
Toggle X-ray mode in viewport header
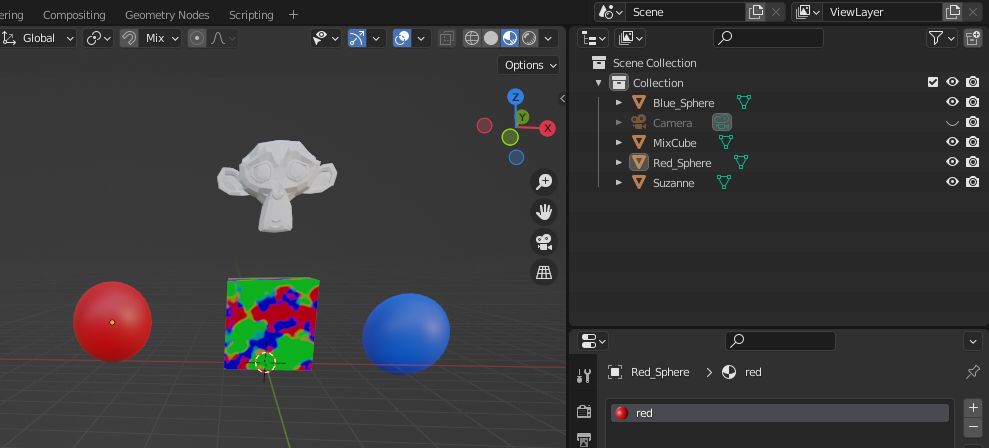(446, 38)
